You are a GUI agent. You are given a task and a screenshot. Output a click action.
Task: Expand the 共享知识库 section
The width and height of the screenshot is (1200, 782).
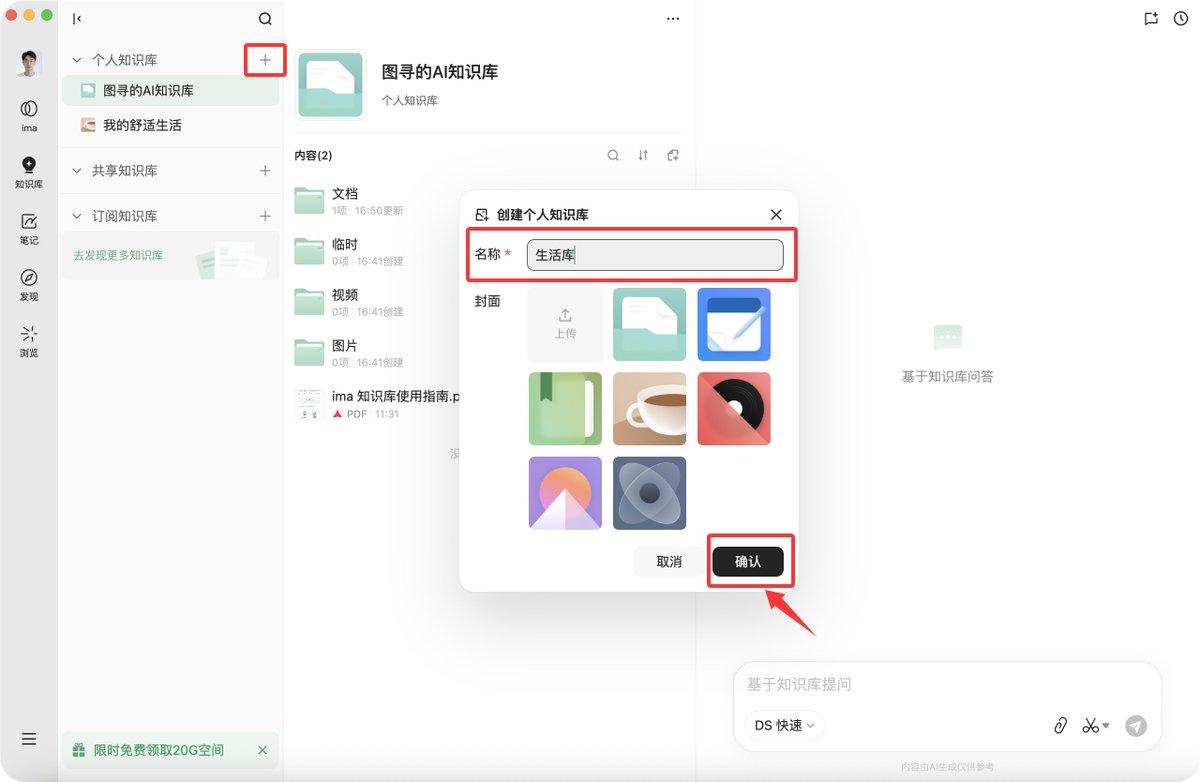click(x=77, y=171)
